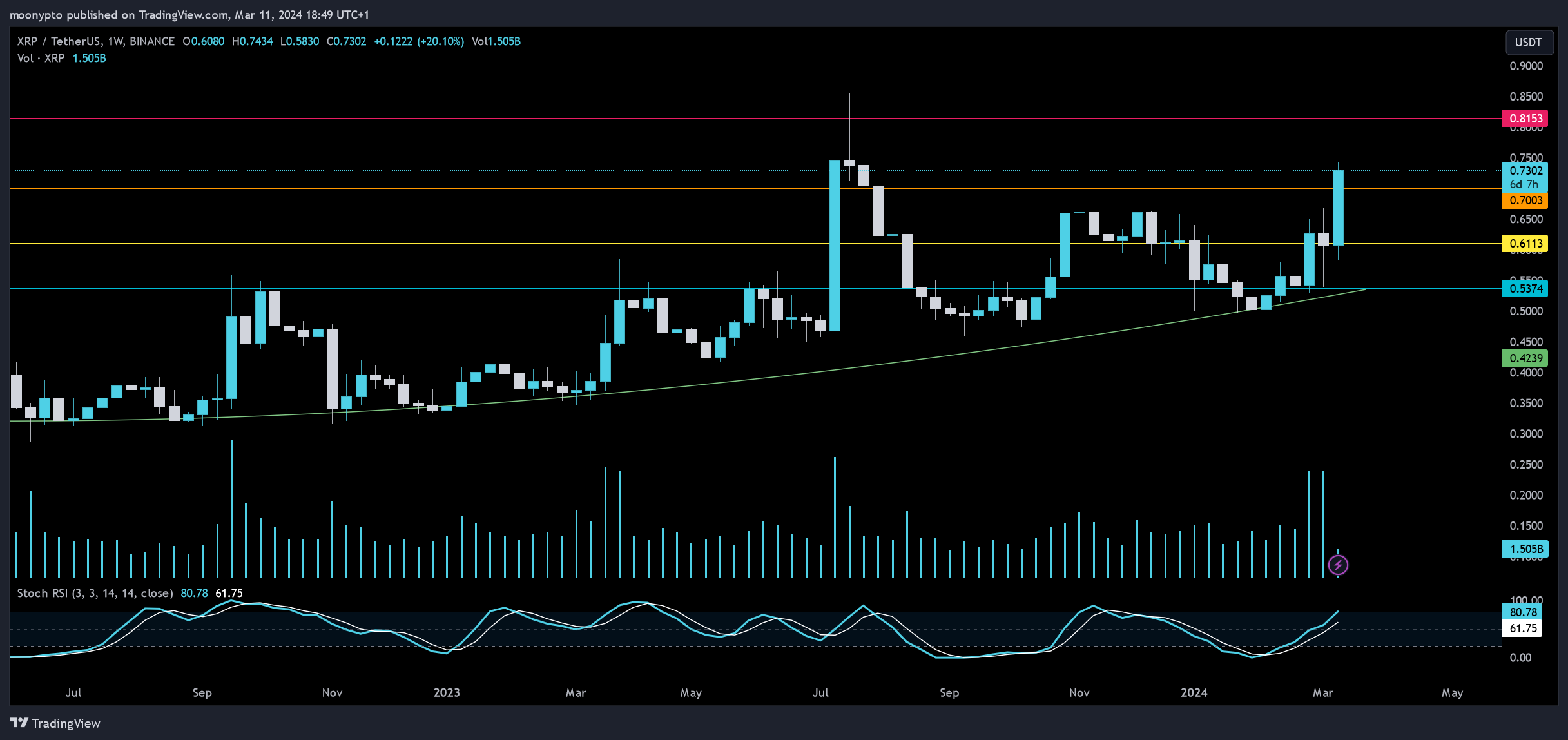Click the 6d 7h countdown label
1568x740 pixels.
(x=1525, y=185)
